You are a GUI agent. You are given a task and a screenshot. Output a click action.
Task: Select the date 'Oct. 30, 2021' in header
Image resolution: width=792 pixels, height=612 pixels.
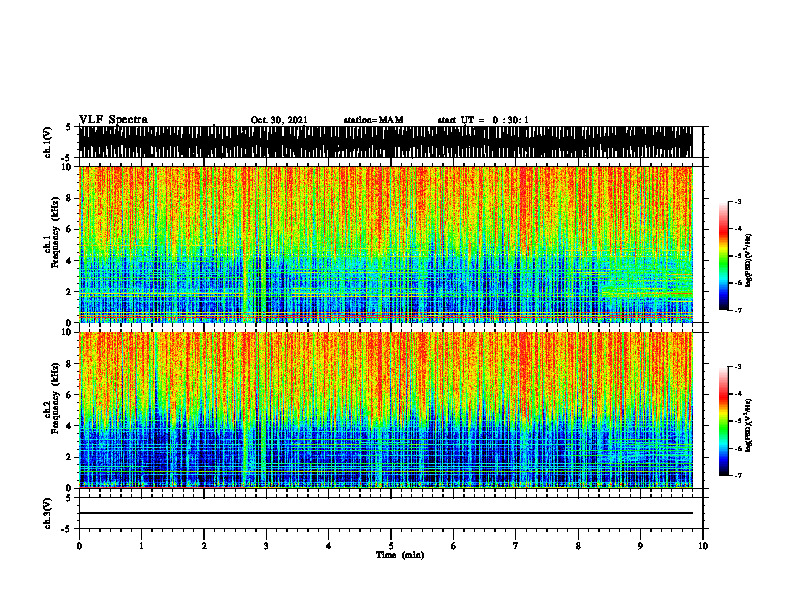click(x=279, y=120)
